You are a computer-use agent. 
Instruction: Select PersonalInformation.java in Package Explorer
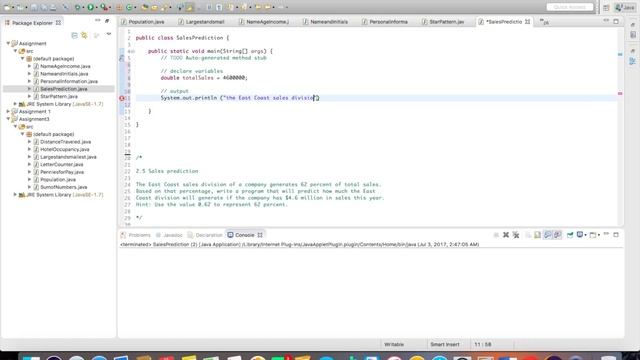click(69, 81)
